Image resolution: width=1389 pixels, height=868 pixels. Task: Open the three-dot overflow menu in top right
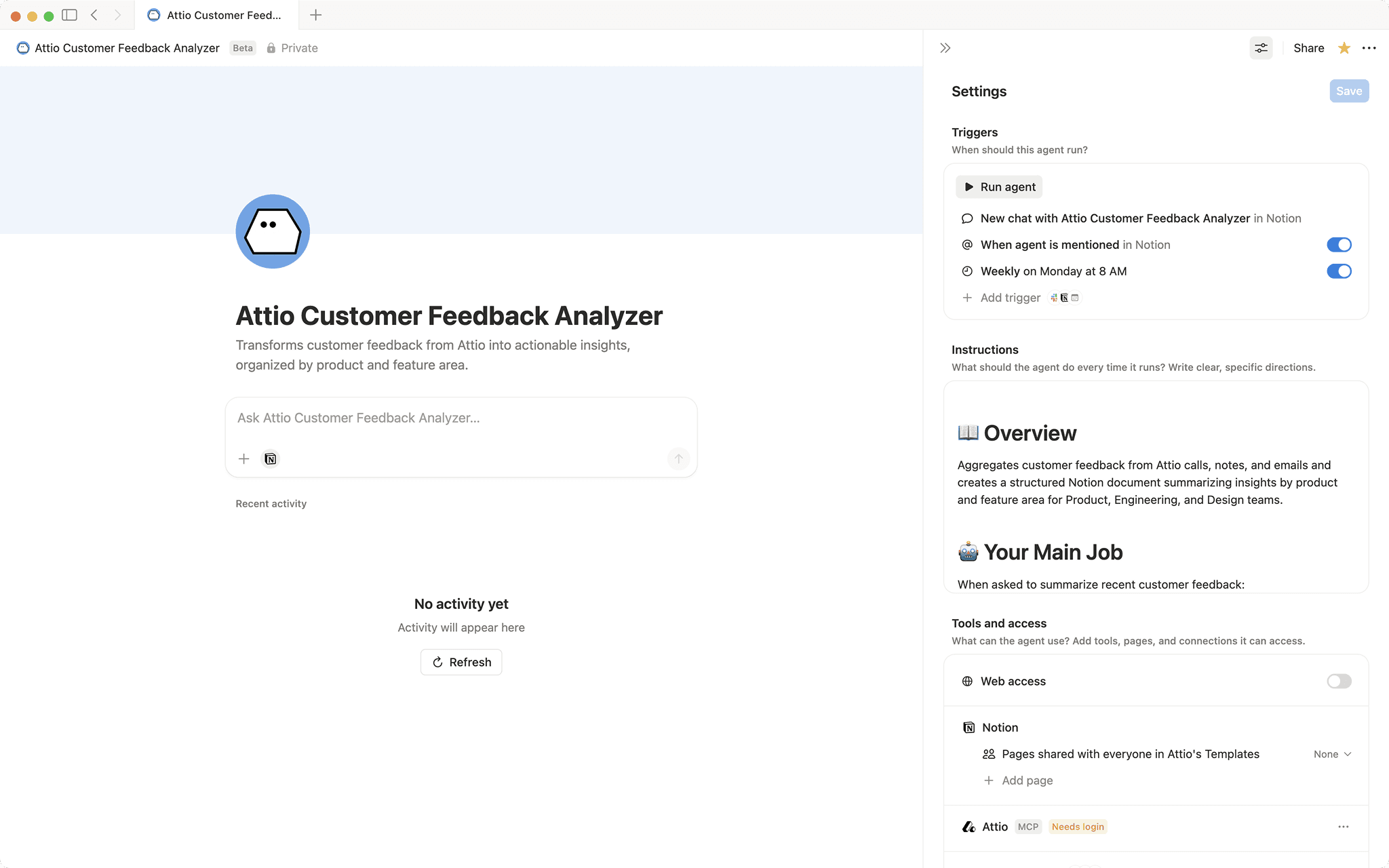point(1369,47)
